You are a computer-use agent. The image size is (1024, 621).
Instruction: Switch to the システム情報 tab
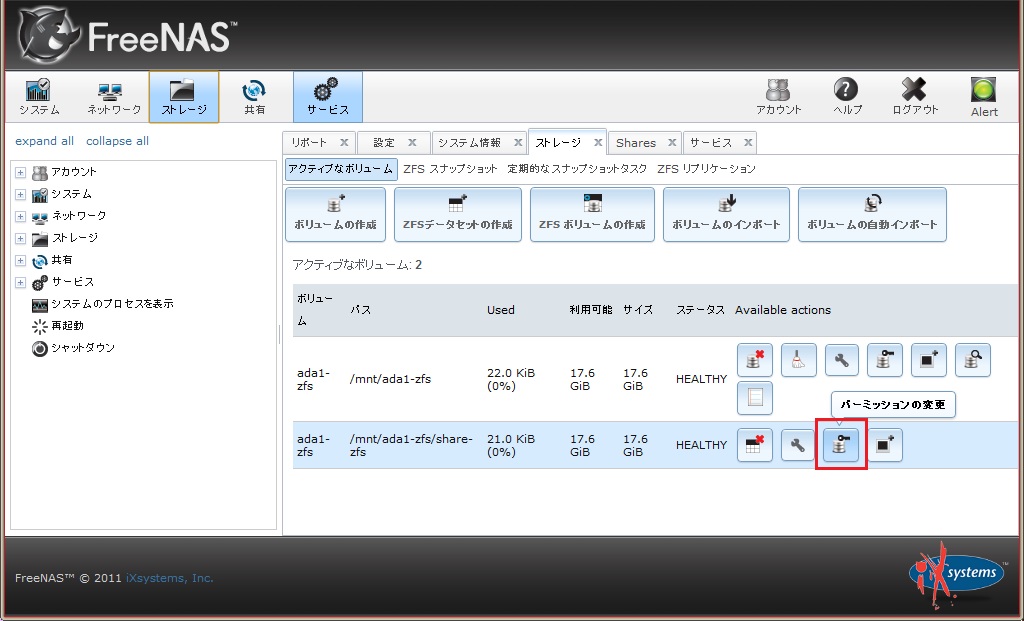click(470, 143)
